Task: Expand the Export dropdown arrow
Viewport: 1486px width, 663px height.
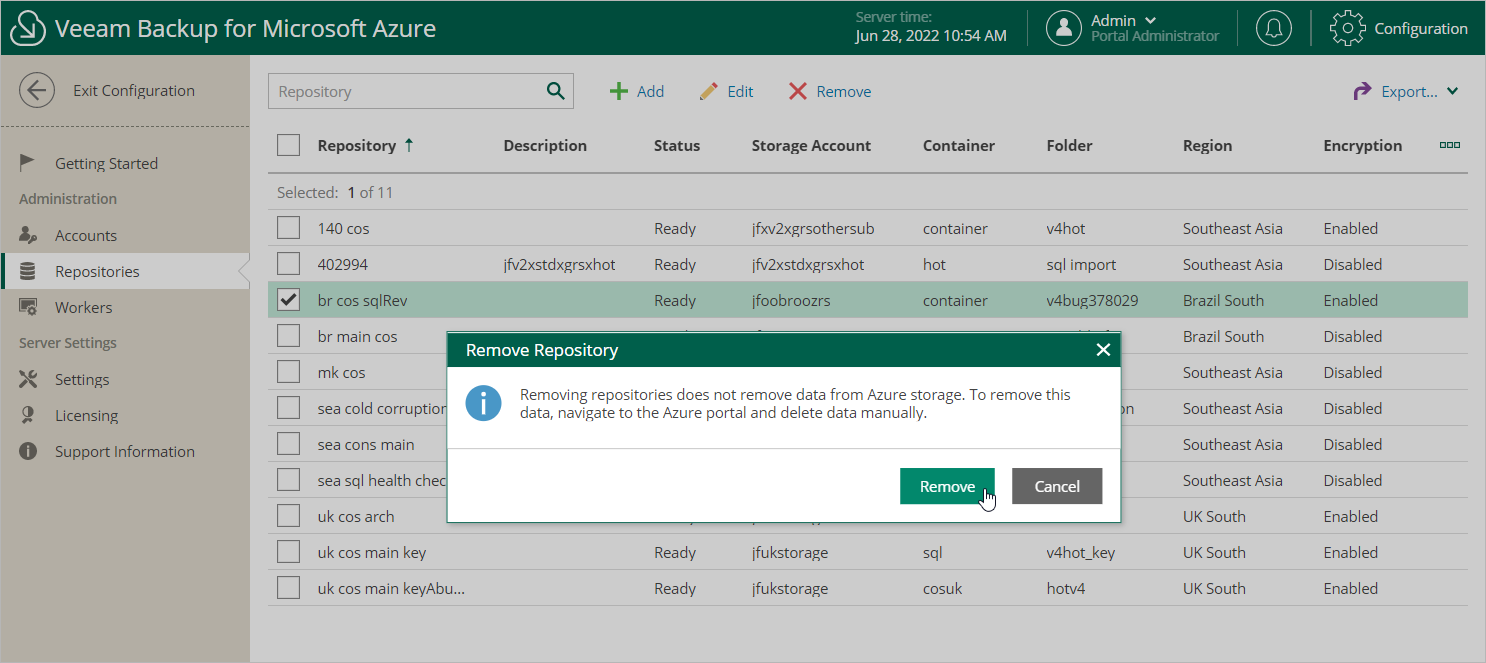Action: pos(1453,91)
